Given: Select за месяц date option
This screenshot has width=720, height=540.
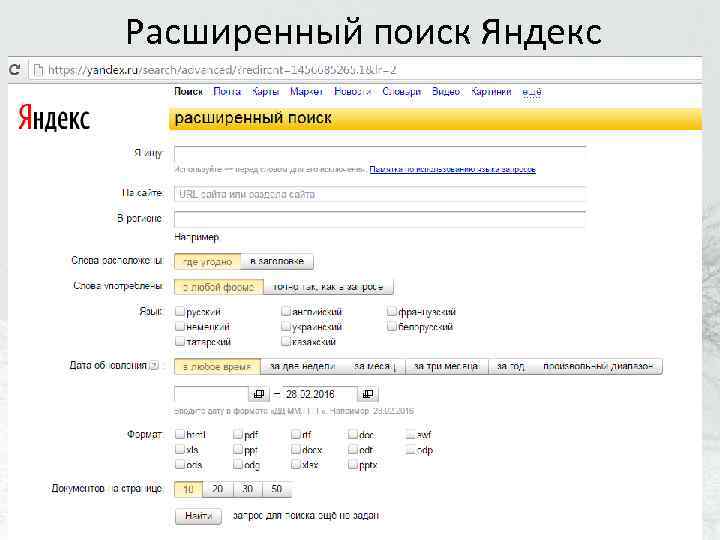Looking at the screenshot, I should click(x=375, y=366).
